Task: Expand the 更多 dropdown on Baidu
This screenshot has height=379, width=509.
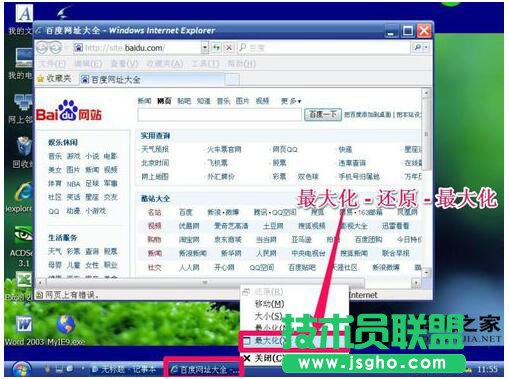Action: click(x=291, y=101)
